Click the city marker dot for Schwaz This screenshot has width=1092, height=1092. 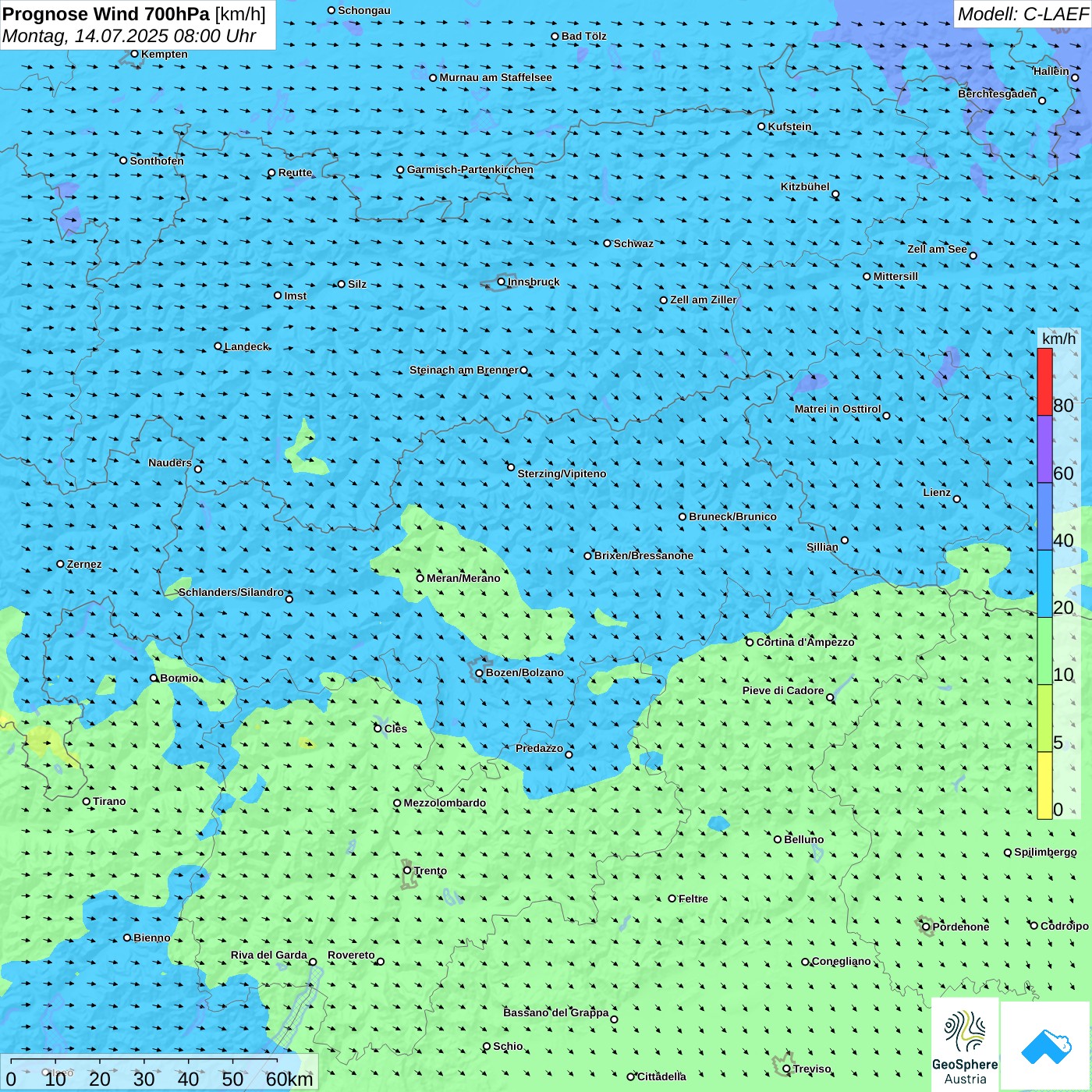click(x=607, y=243)
